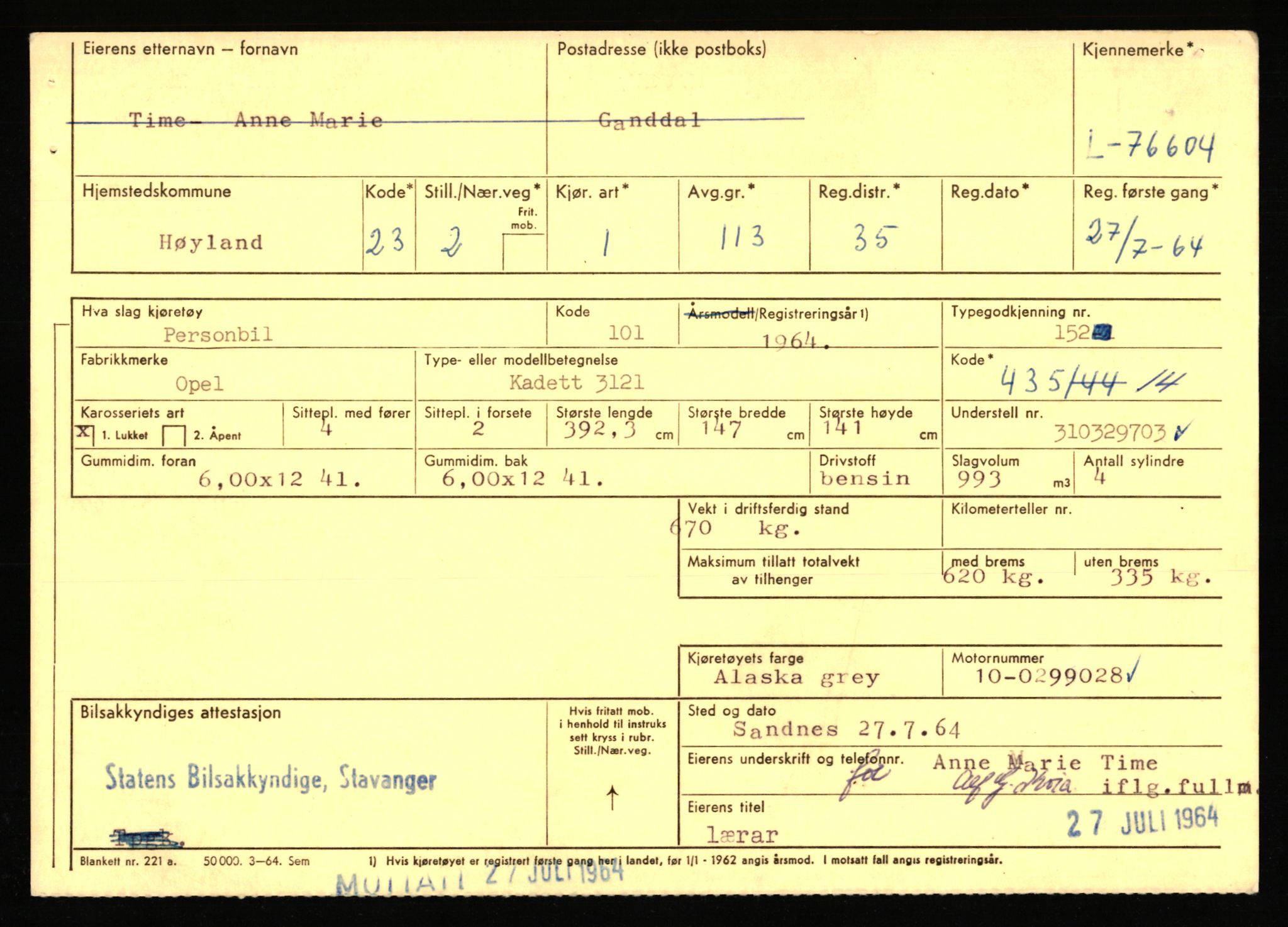
Task: Click the Slagvolum value 993
Action: tap(979, 480)
